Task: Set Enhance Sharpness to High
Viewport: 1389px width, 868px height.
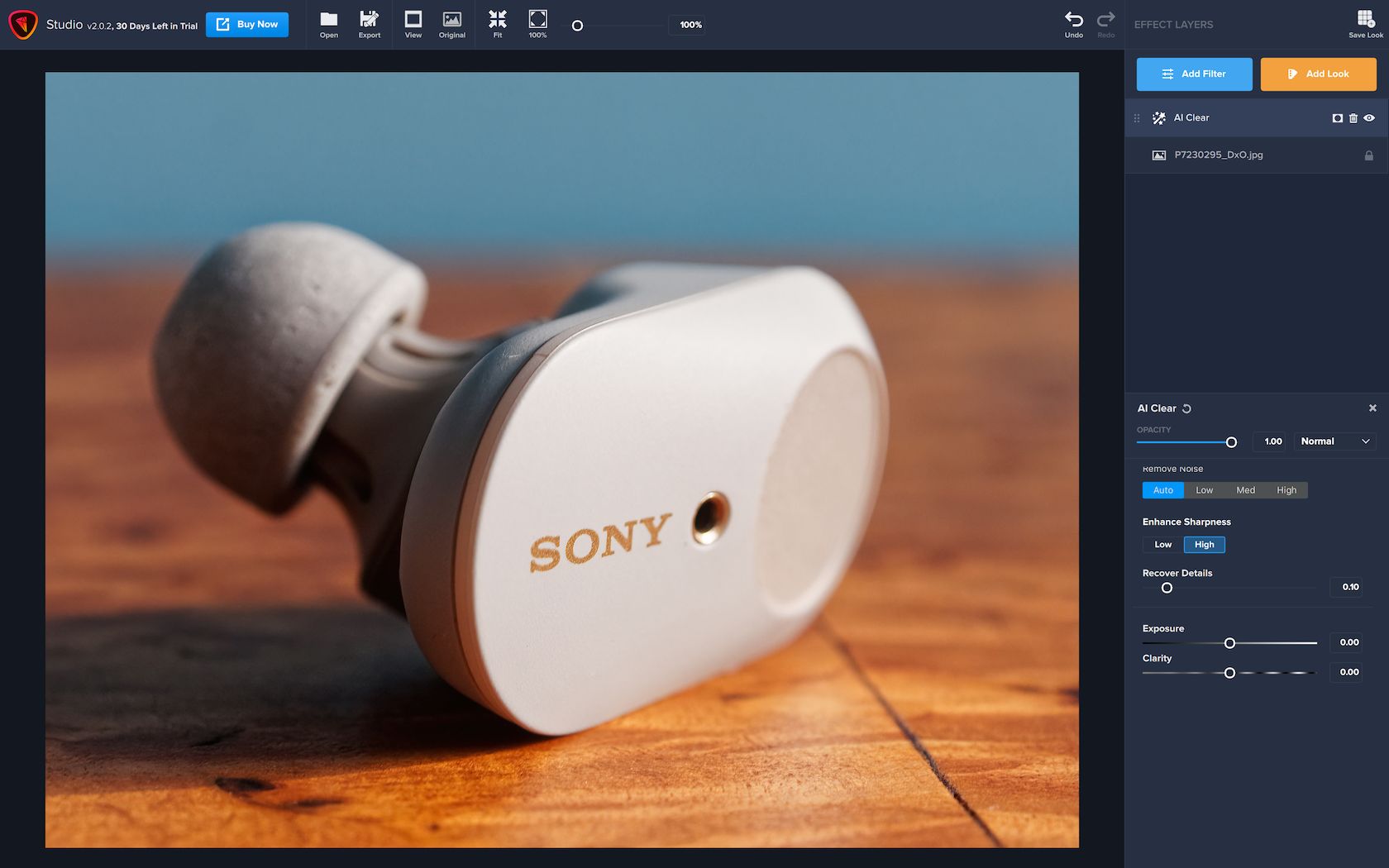Action: click(1205, 545)
